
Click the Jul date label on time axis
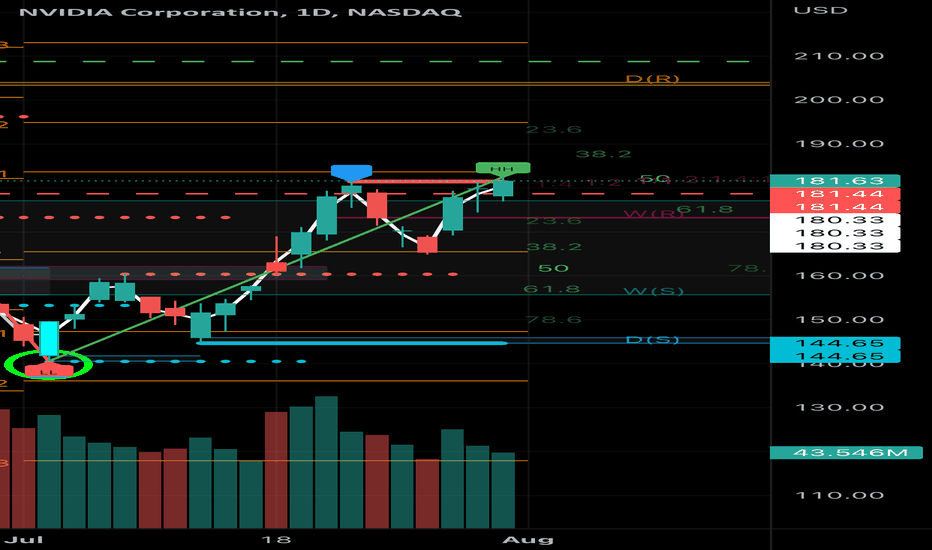tap(24, 540)
